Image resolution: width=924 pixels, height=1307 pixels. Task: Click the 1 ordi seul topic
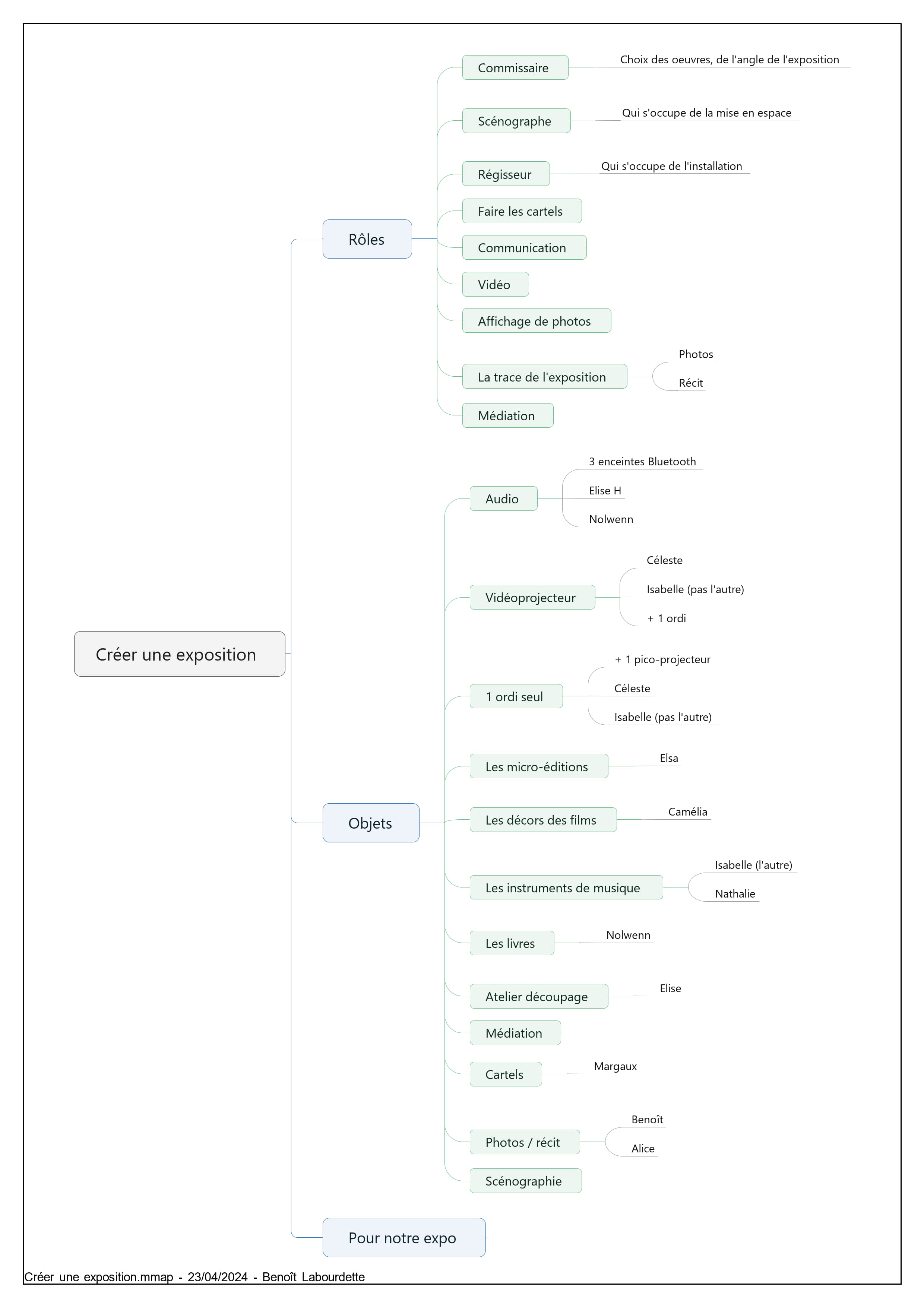(516, 696)
